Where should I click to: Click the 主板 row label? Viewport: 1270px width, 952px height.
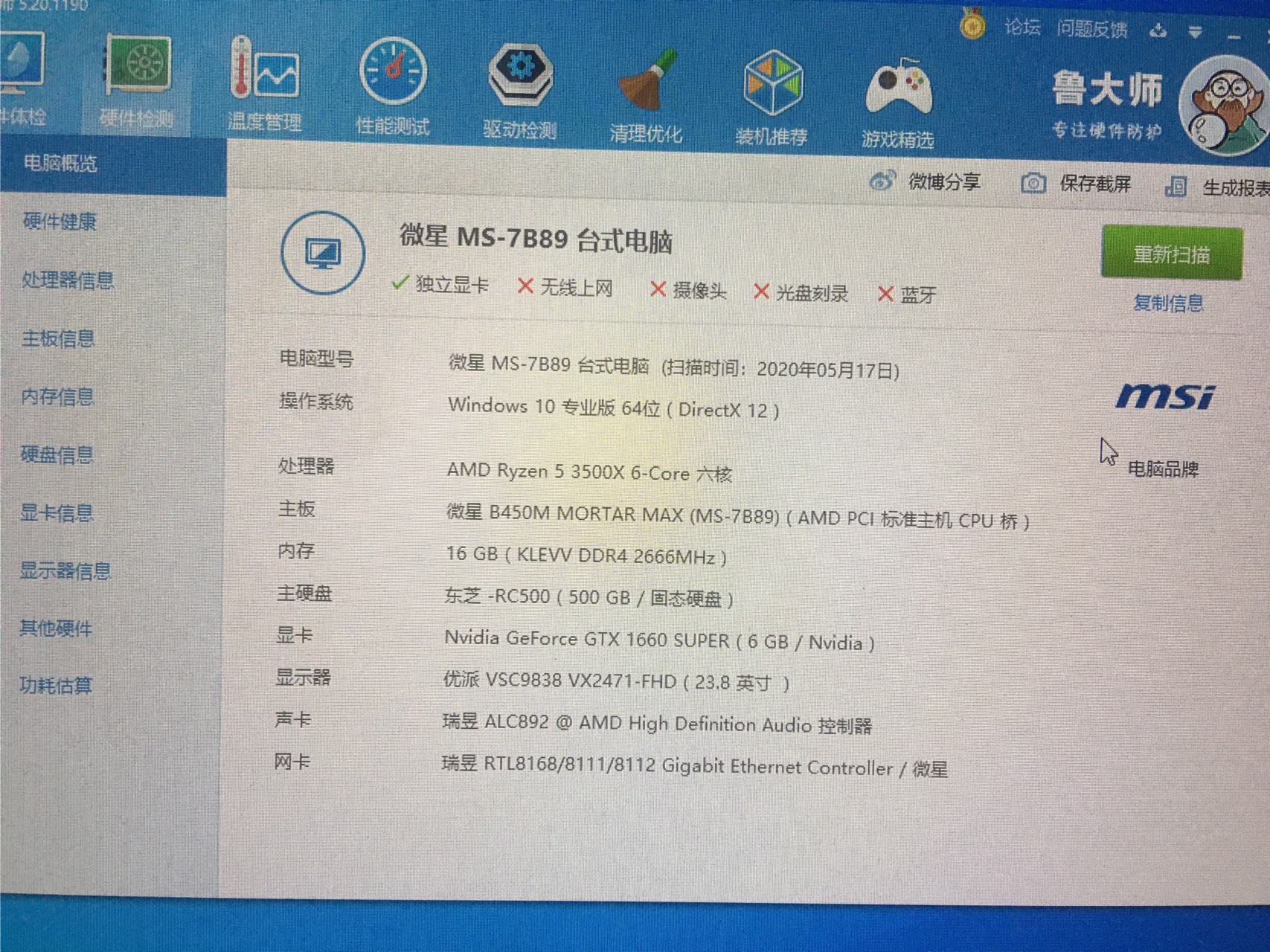pyautogui.click(x=297, y=509)
